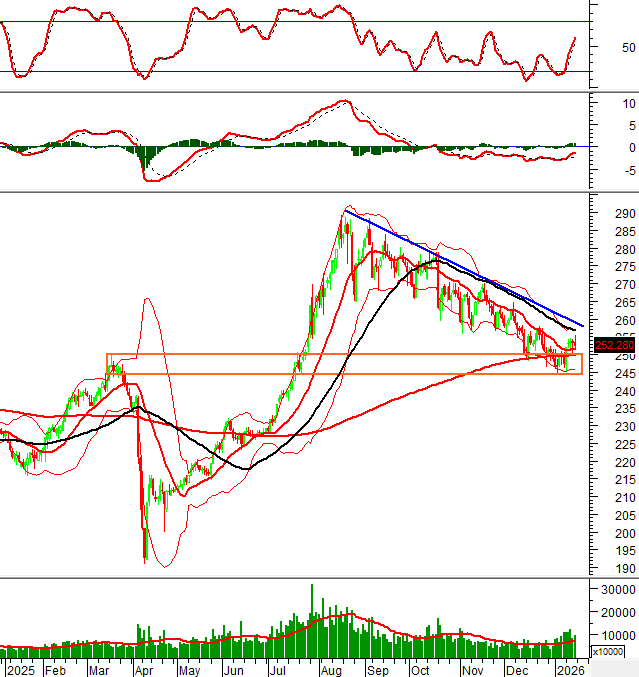
Task: Select the Nov label on the time axis
Action: (x=472, y=671)
